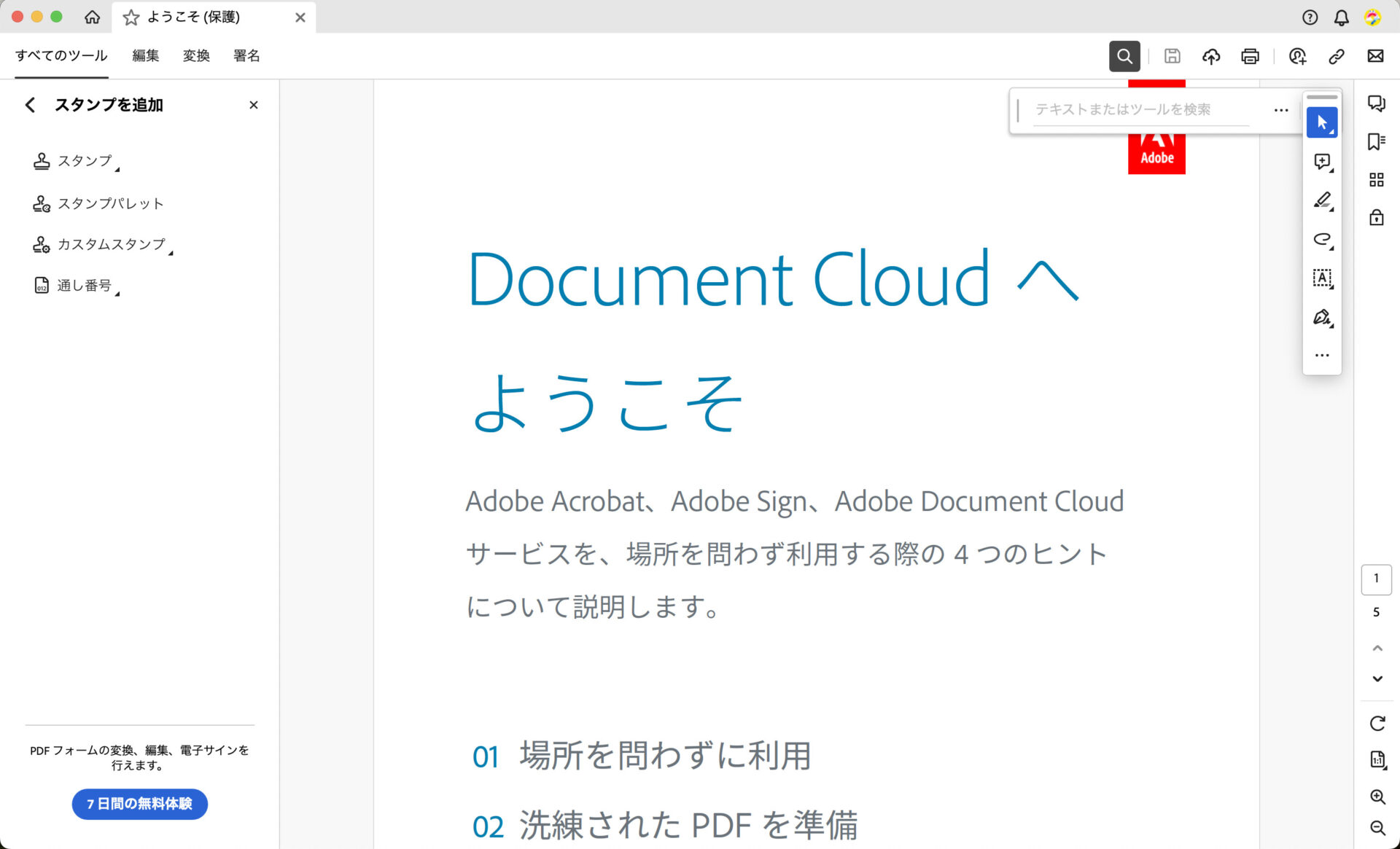Image resolution: width=1400 pixels, height=849 pixels.
Task: Click the share with others icon
Action: [1297, 56]
